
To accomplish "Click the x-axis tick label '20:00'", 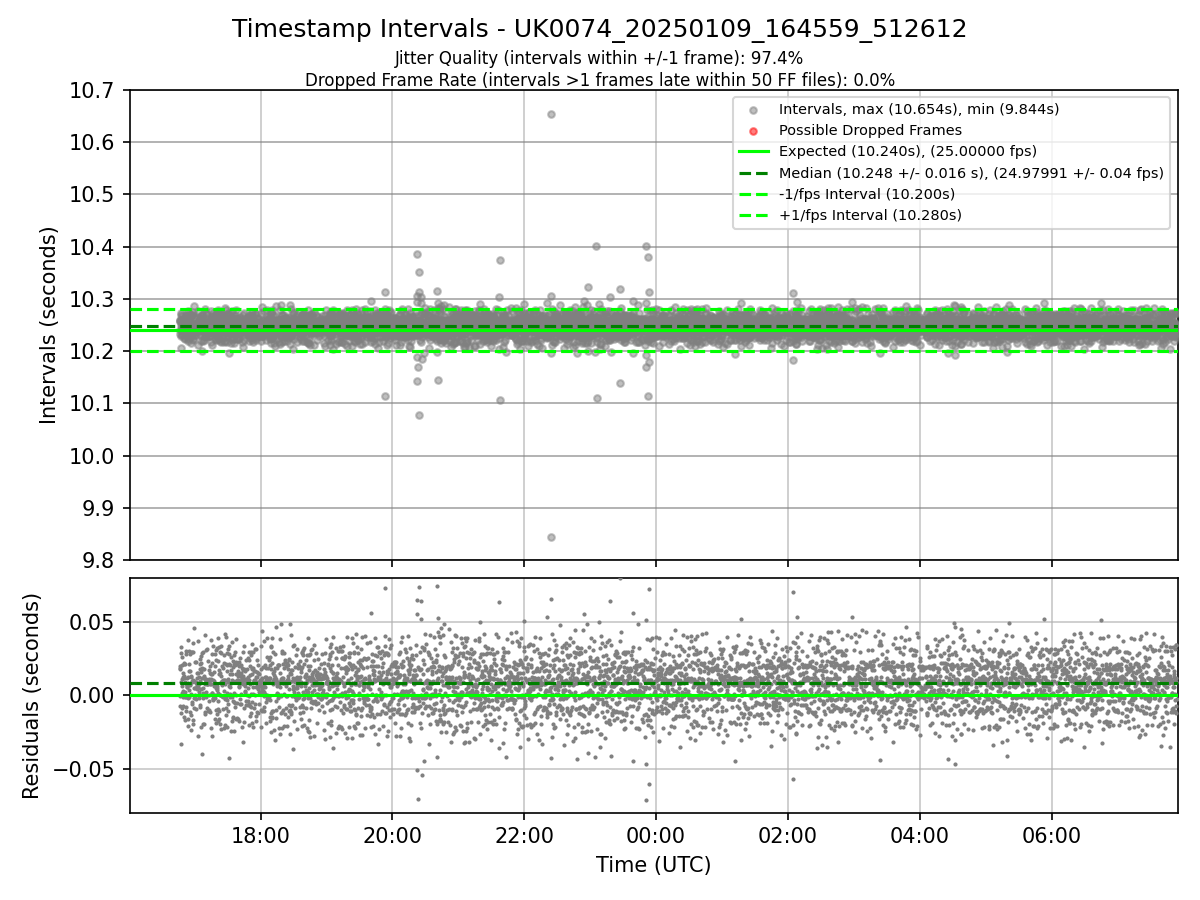I will coord(392,835).
